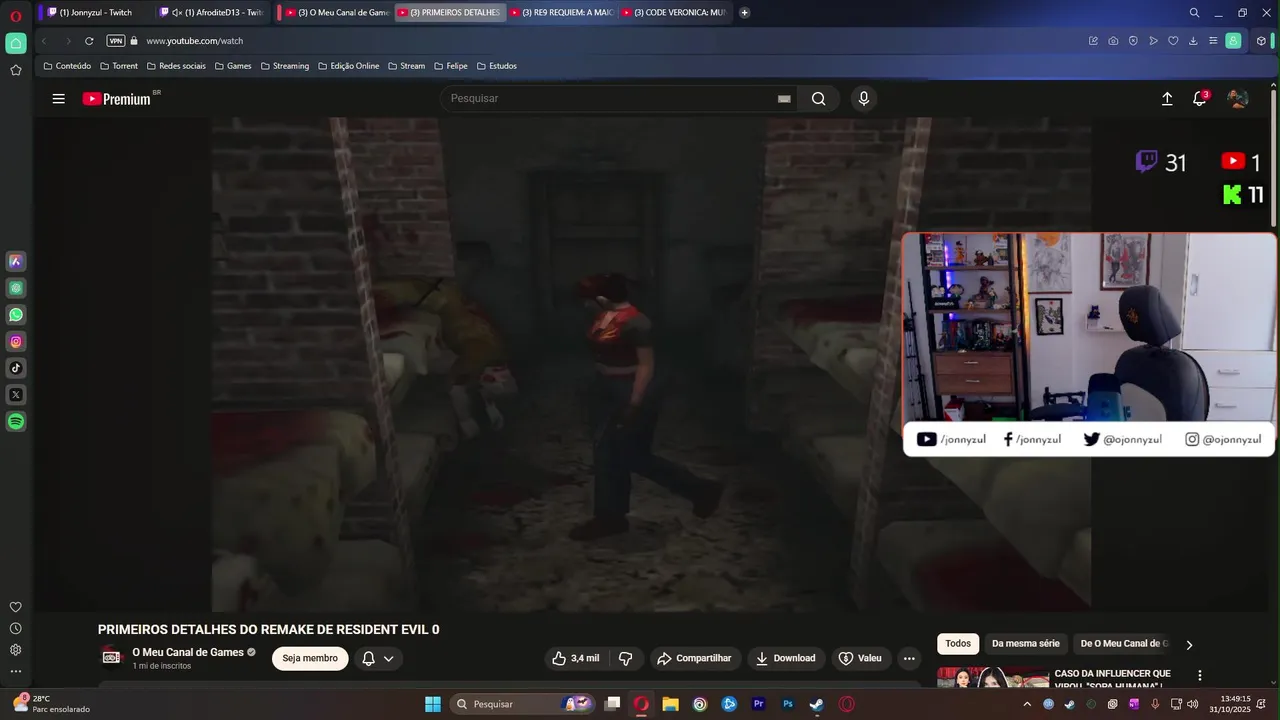Click the Compartilhar share button

694,658
